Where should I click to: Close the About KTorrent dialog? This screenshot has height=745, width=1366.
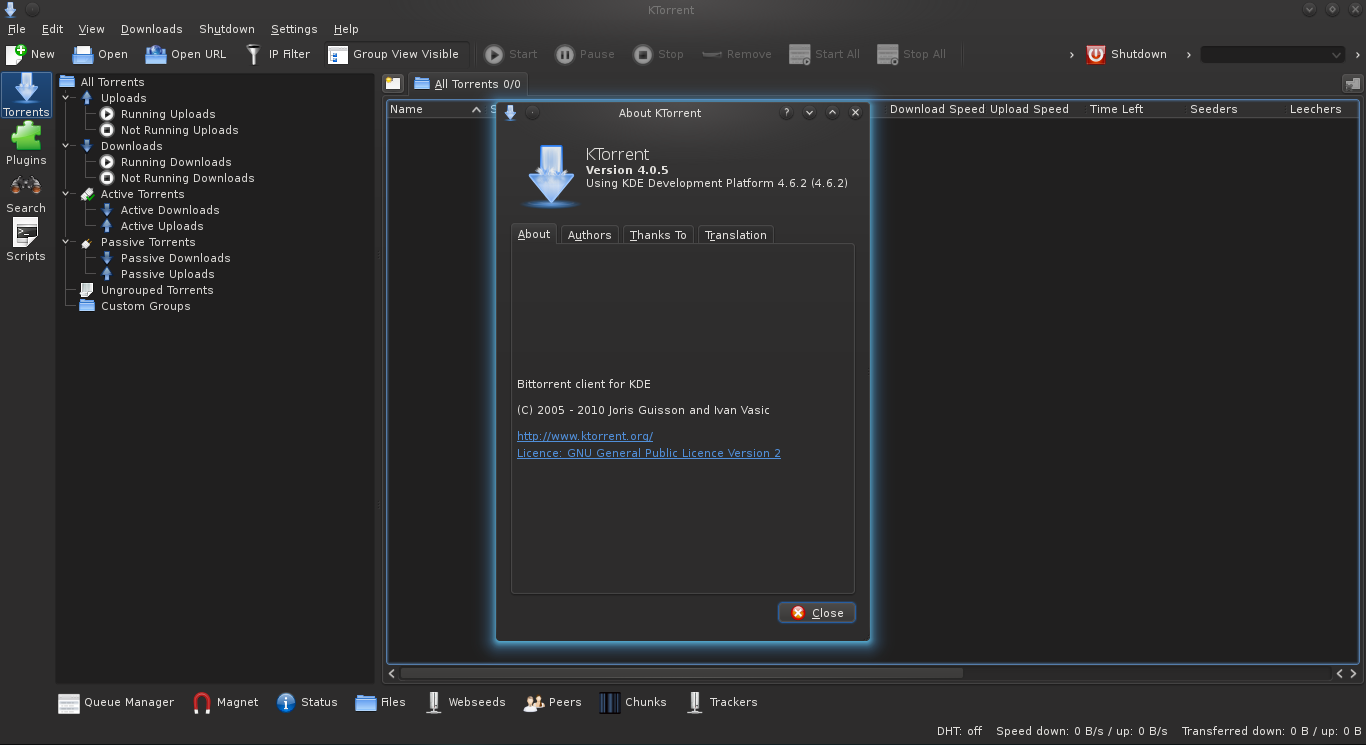(x=817, y=613)
